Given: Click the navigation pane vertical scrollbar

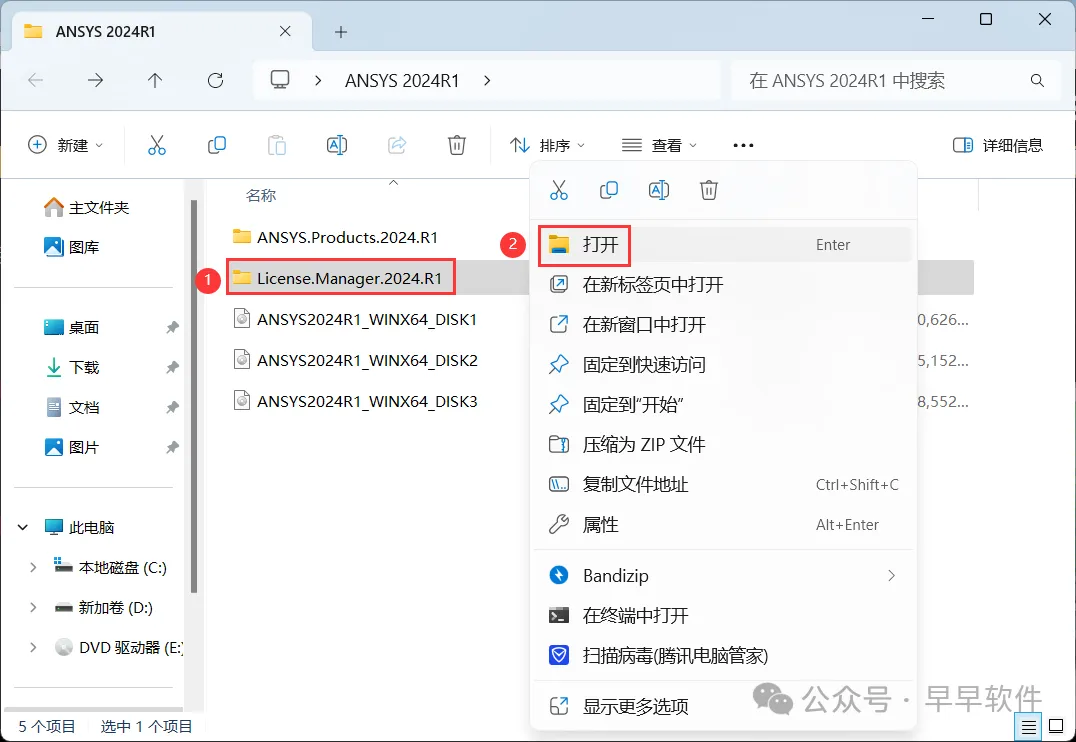Looking at the screenshot, I should (194, 396).
